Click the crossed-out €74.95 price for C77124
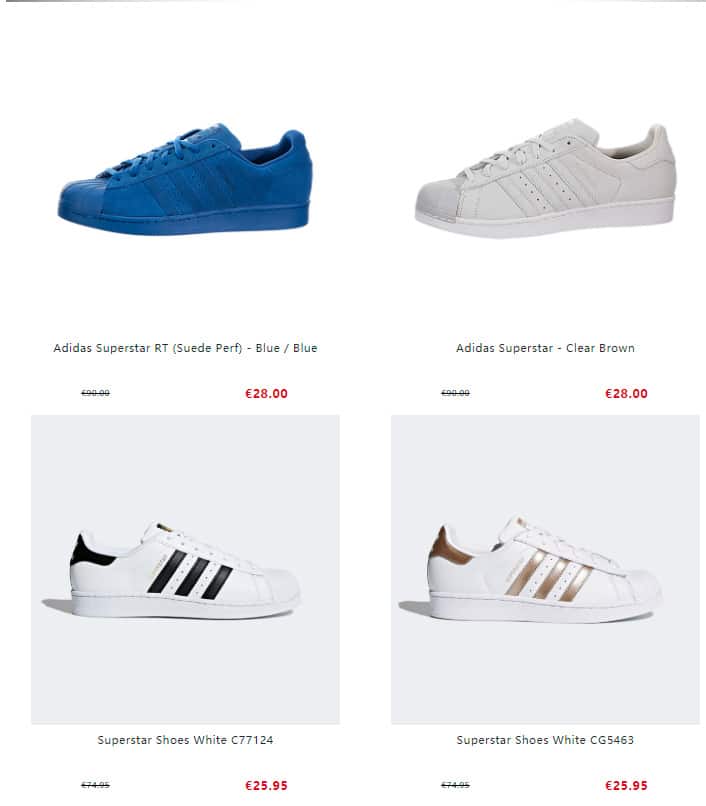 click(95, 785)
